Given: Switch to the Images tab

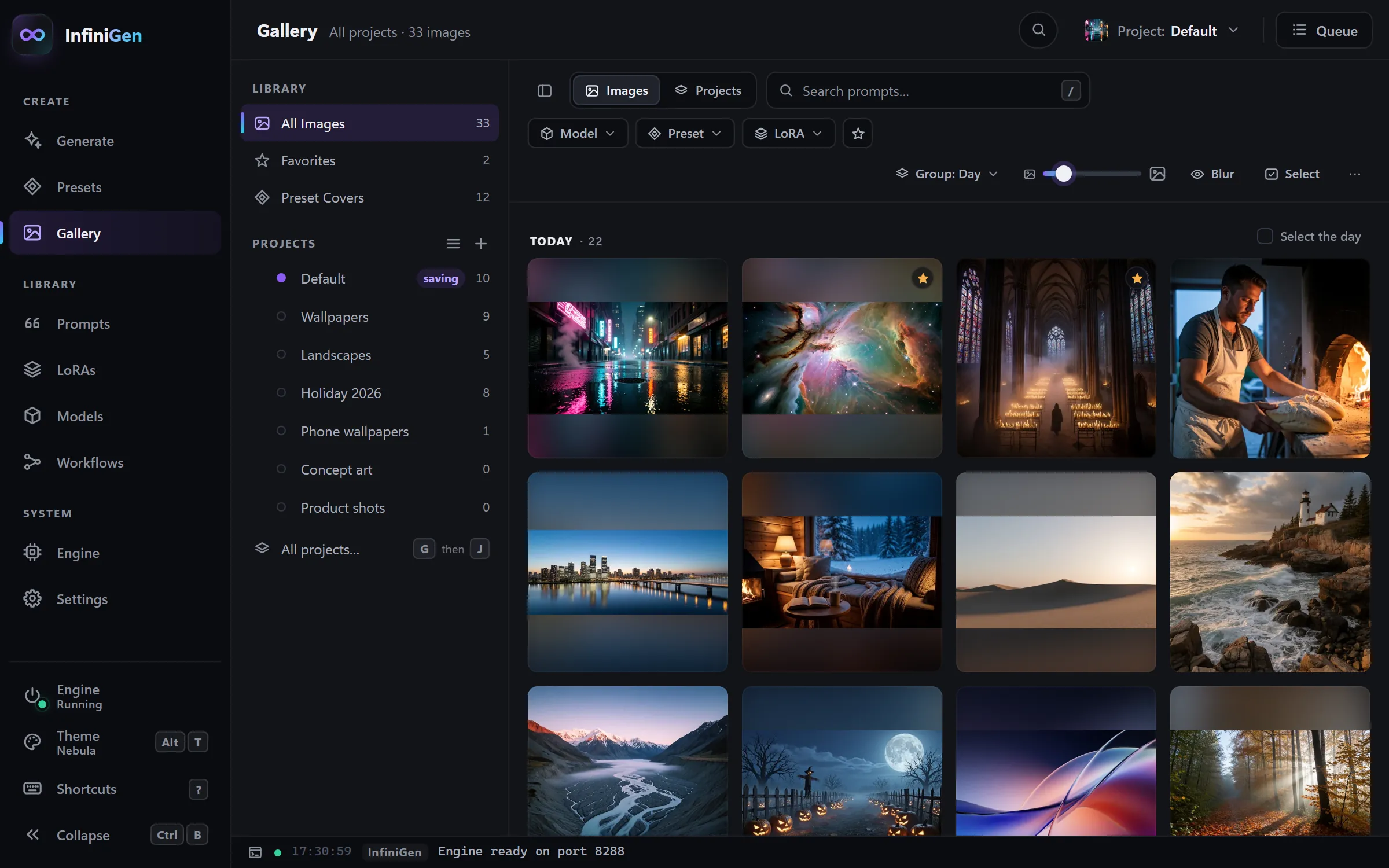Looking at the screenshot, I should click(616, 91).
